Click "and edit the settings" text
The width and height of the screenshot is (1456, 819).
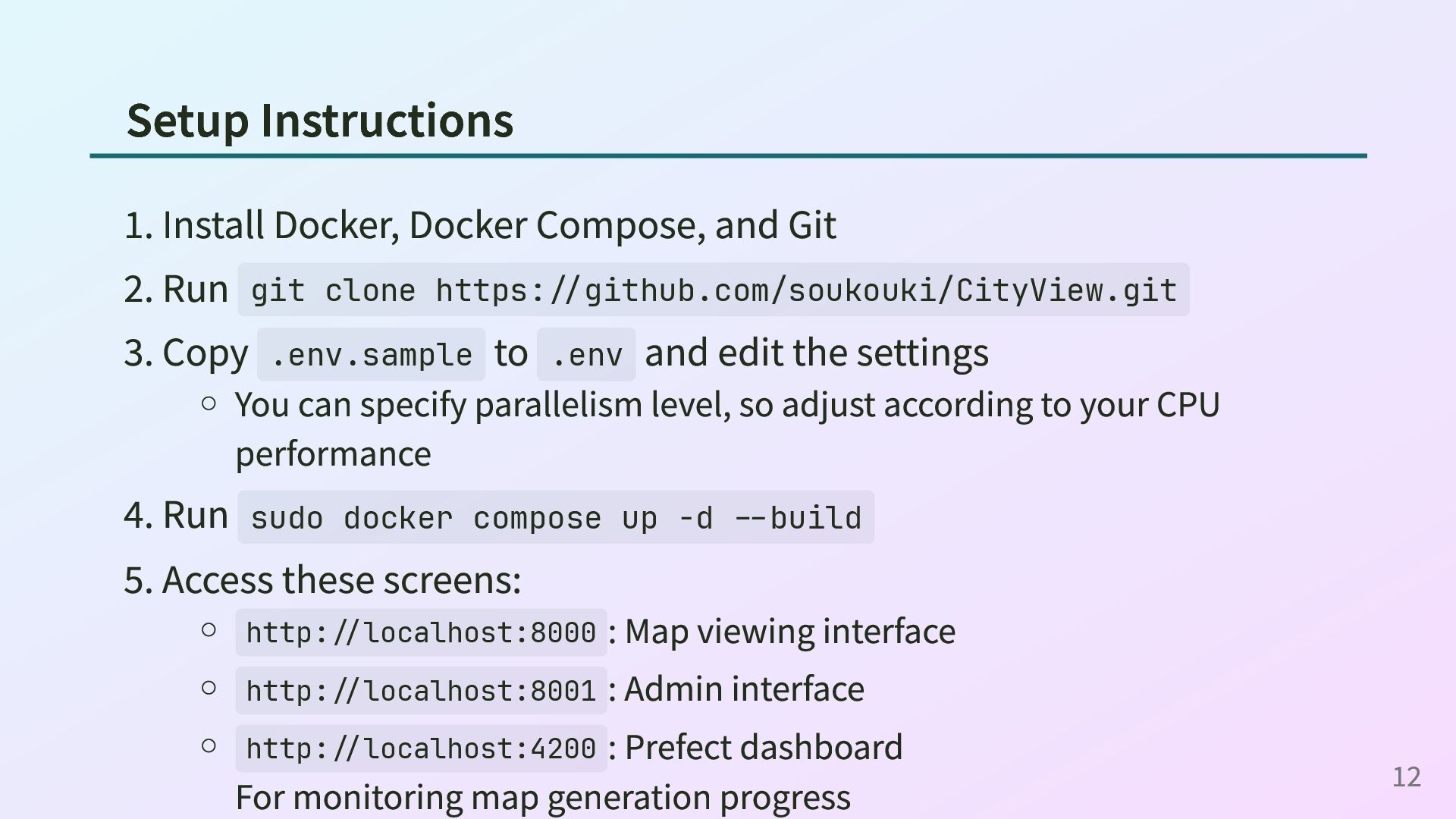click(x=817, y=353)
